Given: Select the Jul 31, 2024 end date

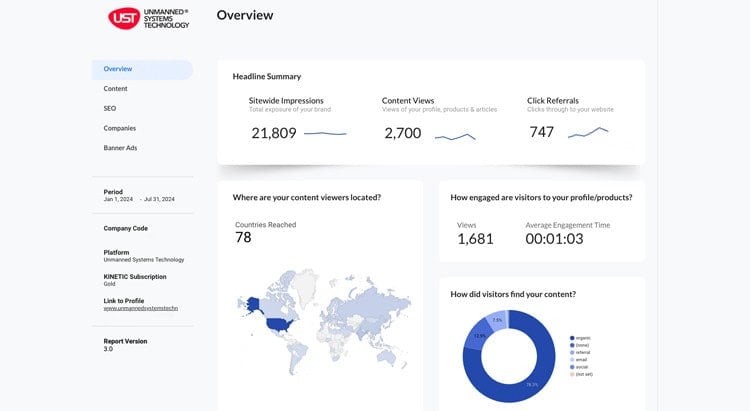Looking at the screenshot, I should [x=159, y=199].
